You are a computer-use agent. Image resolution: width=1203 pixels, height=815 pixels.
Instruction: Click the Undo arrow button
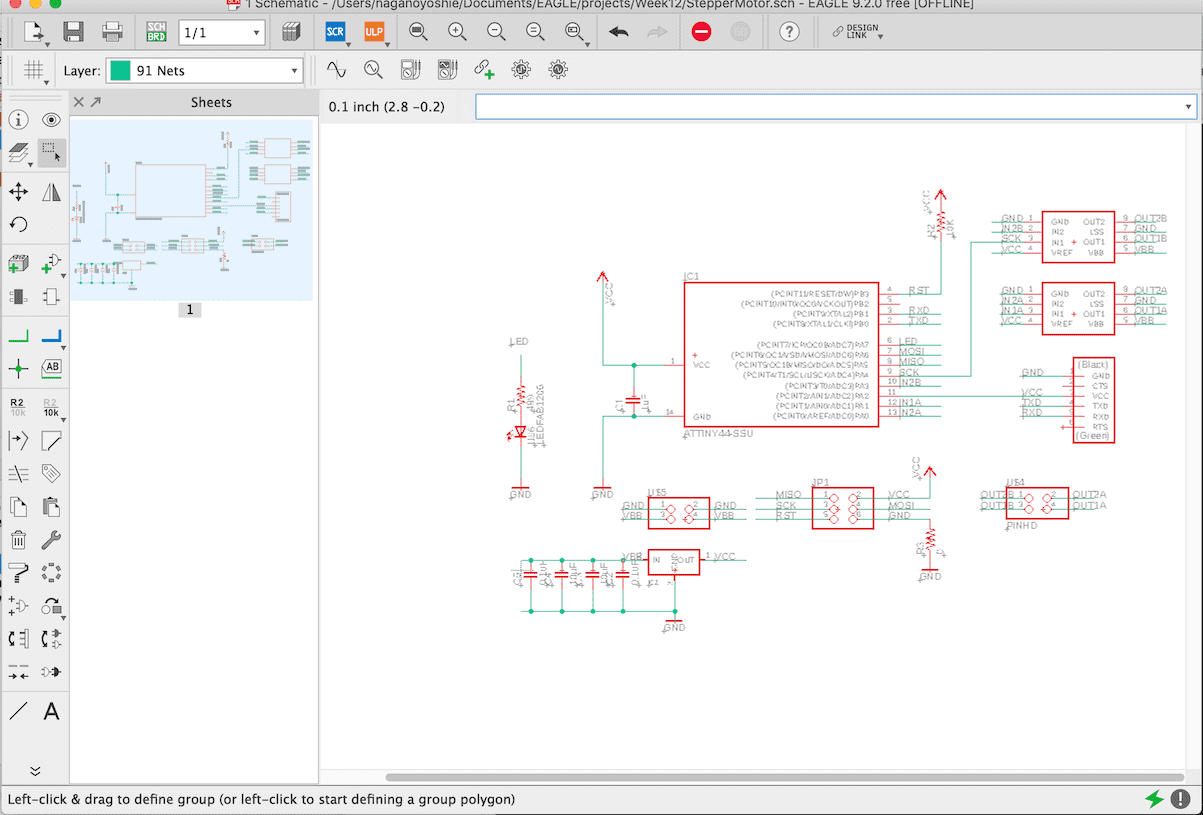coord(619,32)
